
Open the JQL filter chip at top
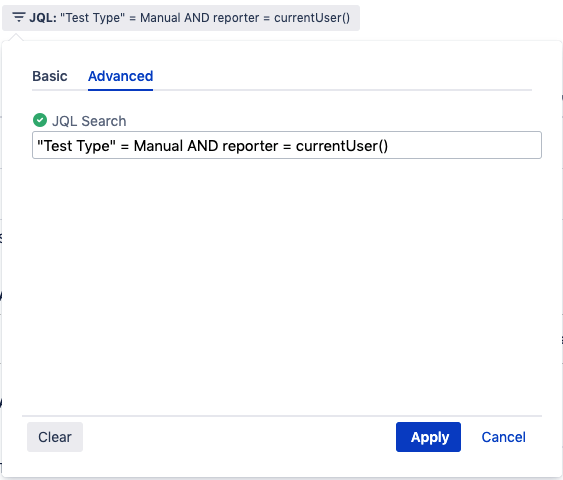(x=181, y=18)
